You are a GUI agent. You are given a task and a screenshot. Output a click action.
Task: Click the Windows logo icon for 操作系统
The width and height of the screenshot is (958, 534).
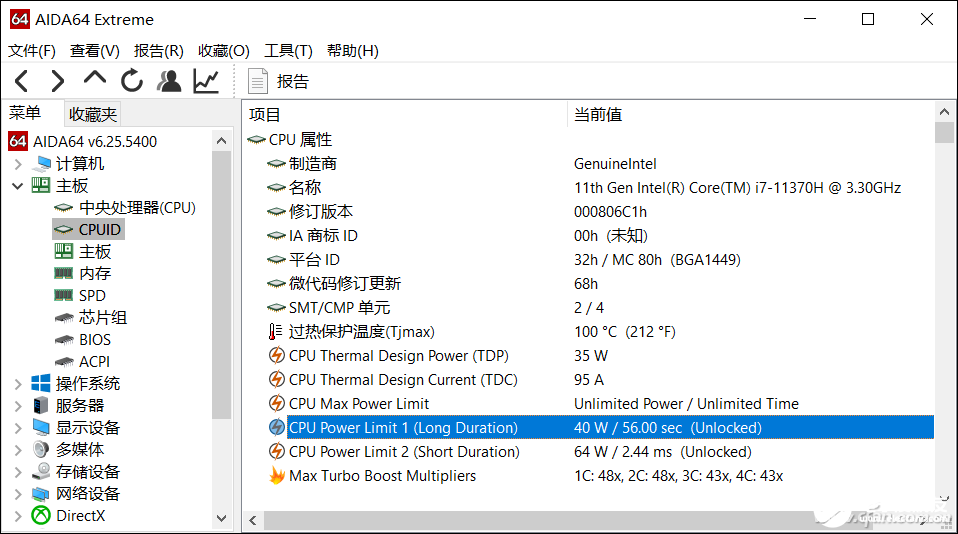point(41,383)
